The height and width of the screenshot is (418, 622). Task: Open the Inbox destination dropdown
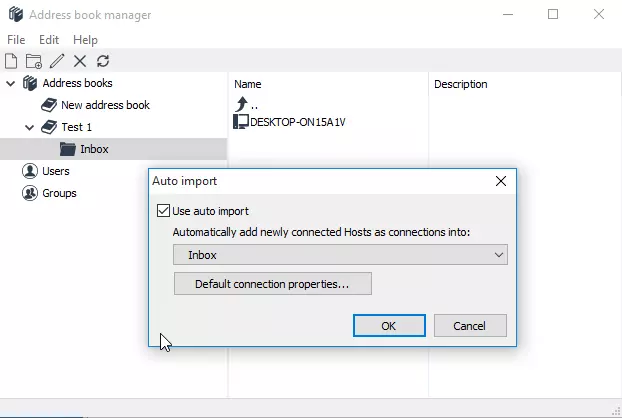[x=340, y=255]
